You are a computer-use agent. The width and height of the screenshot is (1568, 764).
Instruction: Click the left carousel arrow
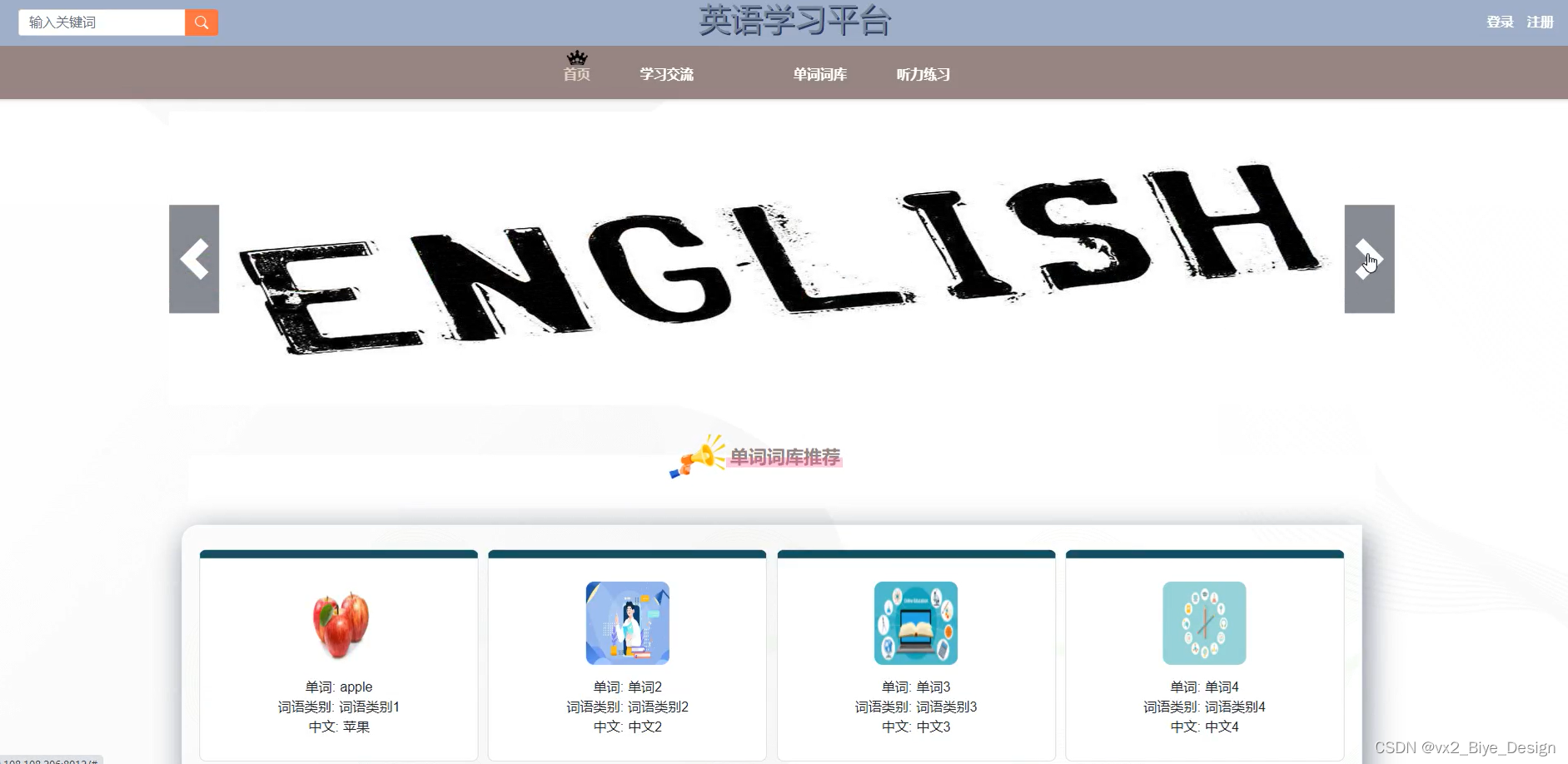click(x=193, y=259)
